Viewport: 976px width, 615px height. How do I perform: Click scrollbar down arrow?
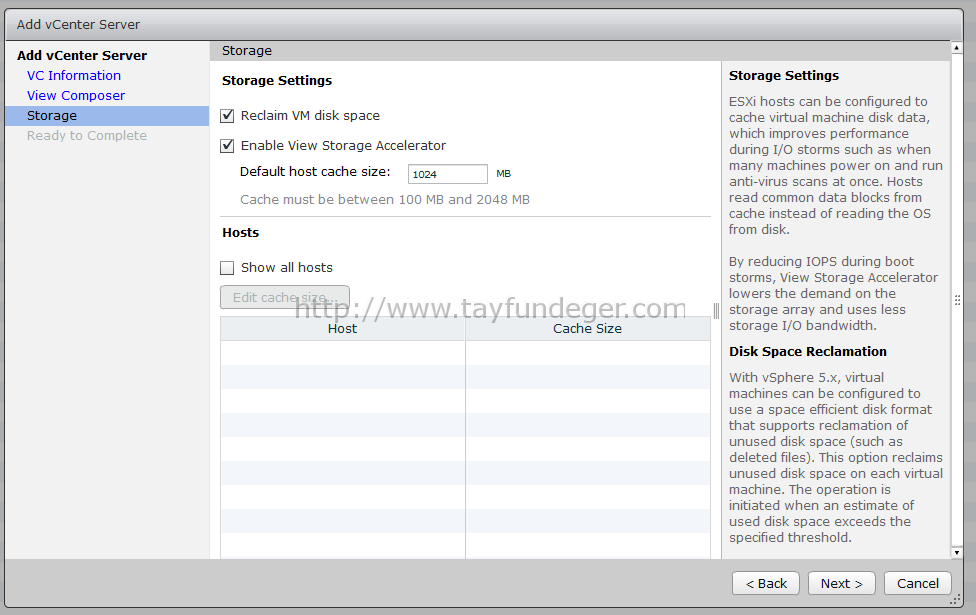coord(957,552)
